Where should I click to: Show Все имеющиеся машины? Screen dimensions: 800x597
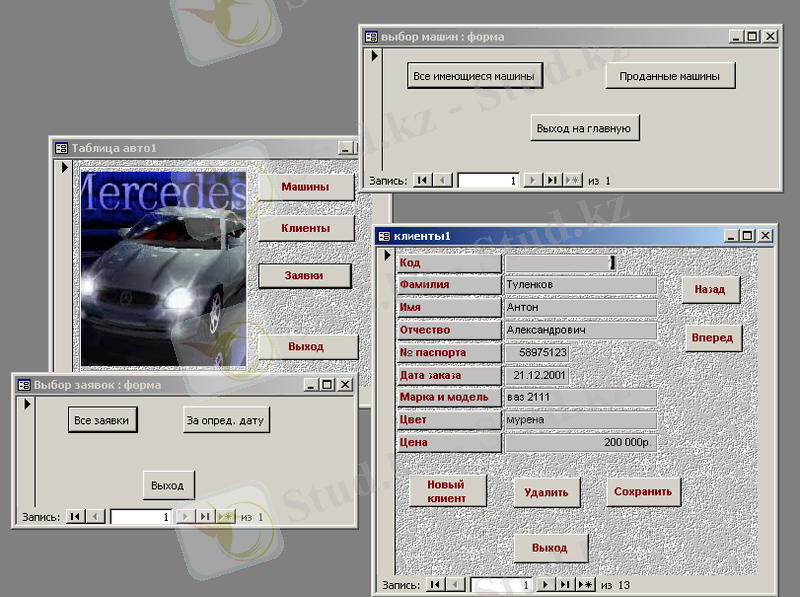coord(474,76)
